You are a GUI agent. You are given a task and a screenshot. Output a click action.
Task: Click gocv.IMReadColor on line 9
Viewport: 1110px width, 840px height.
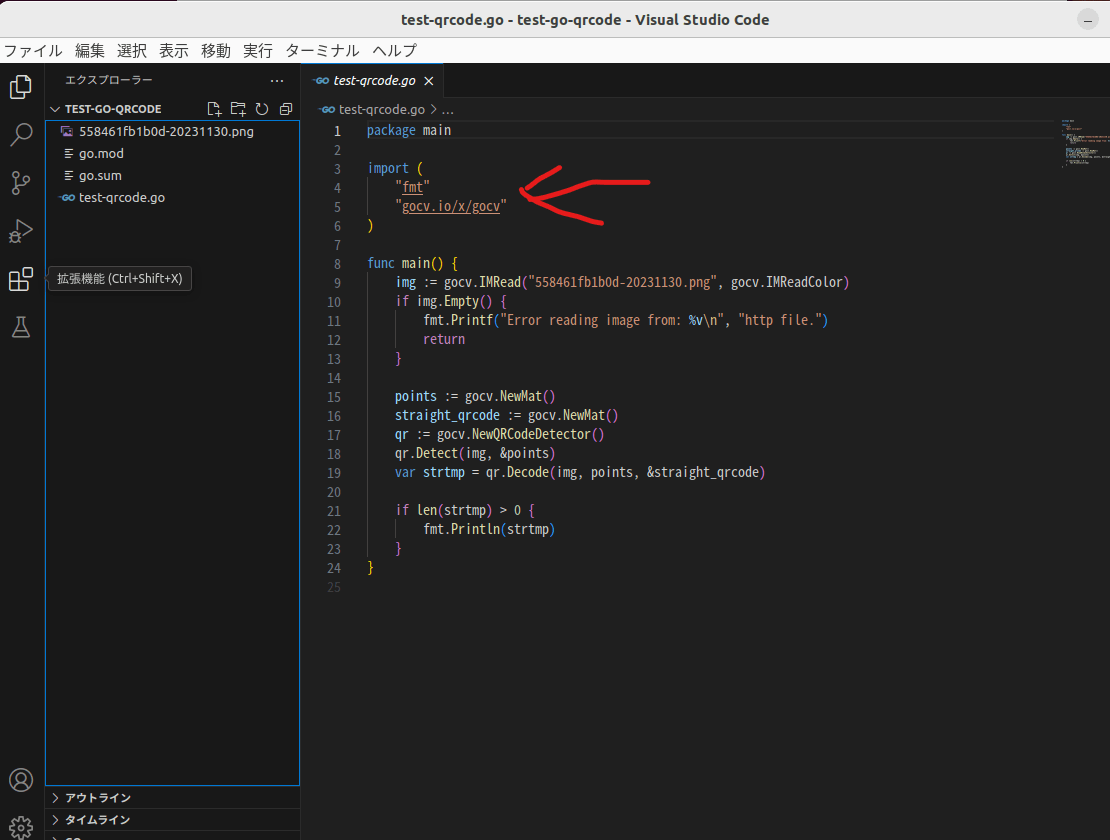(x=786, y=283)
